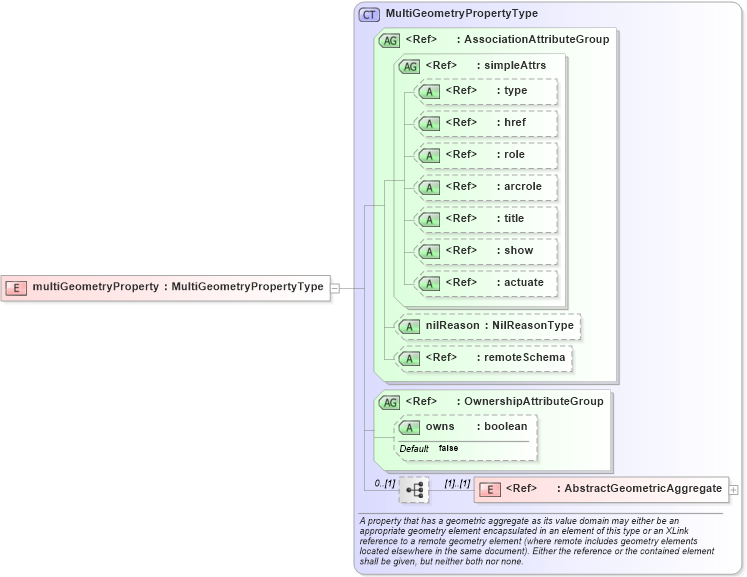Screen dimensions: 747x577
Task: Click the AG icon of AssociationAttributeGroup
Action: coord(389,40)
